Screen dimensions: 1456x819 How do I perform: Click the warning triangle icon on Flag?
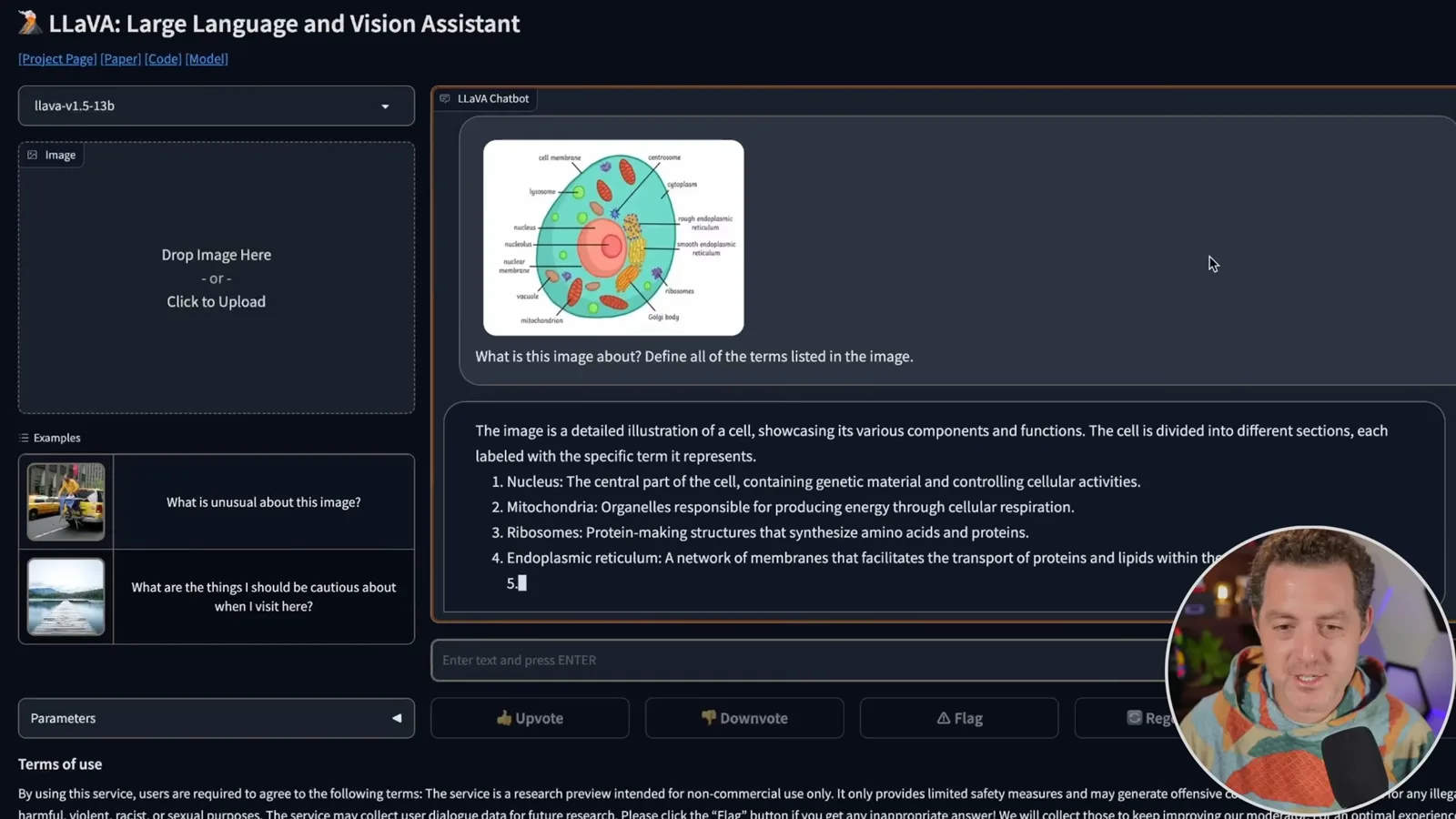pyautogui.click(x=944, y=718)
